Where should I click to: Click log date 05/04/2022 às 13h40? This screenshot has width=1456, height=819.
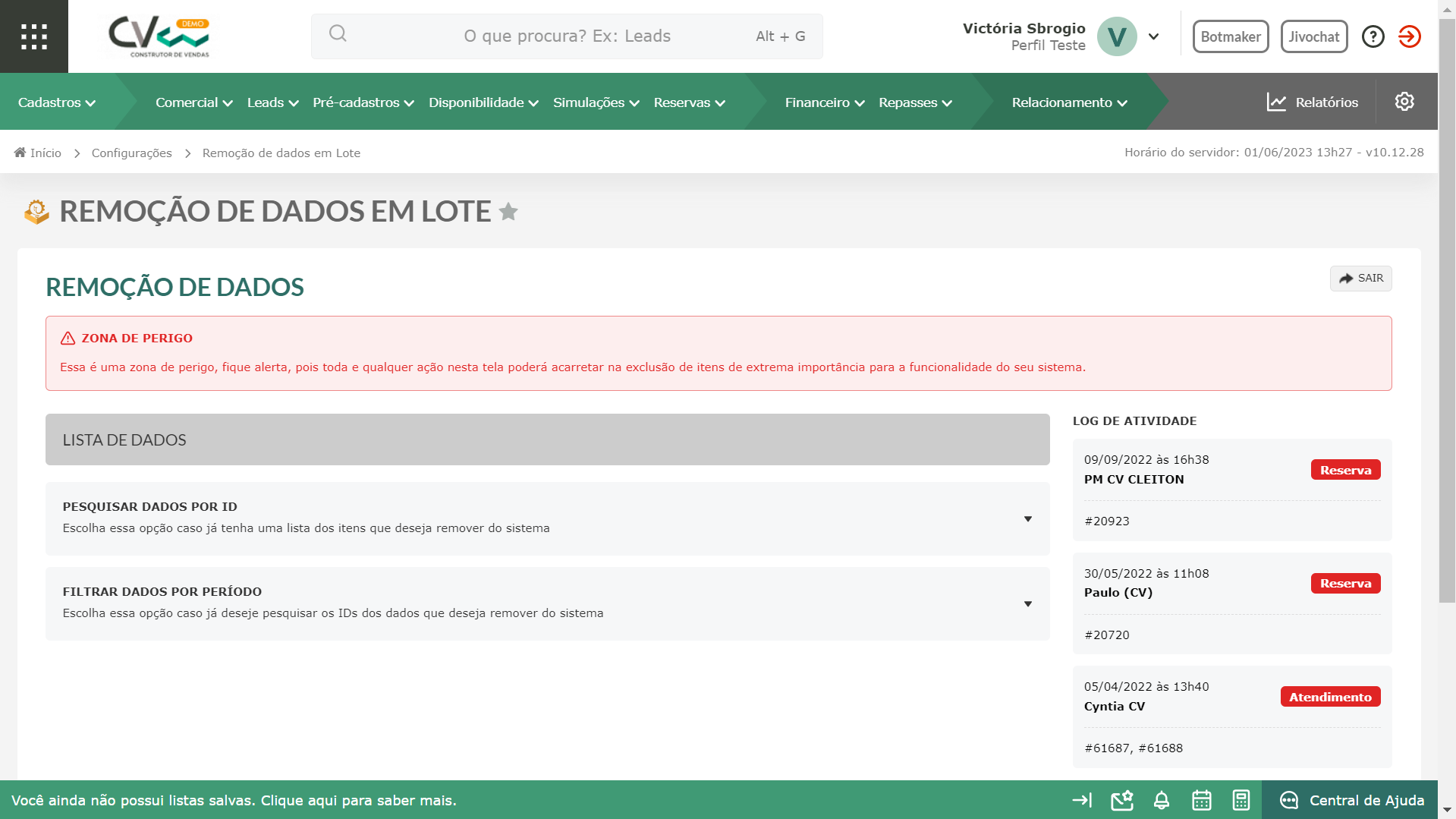(1146, 686)
